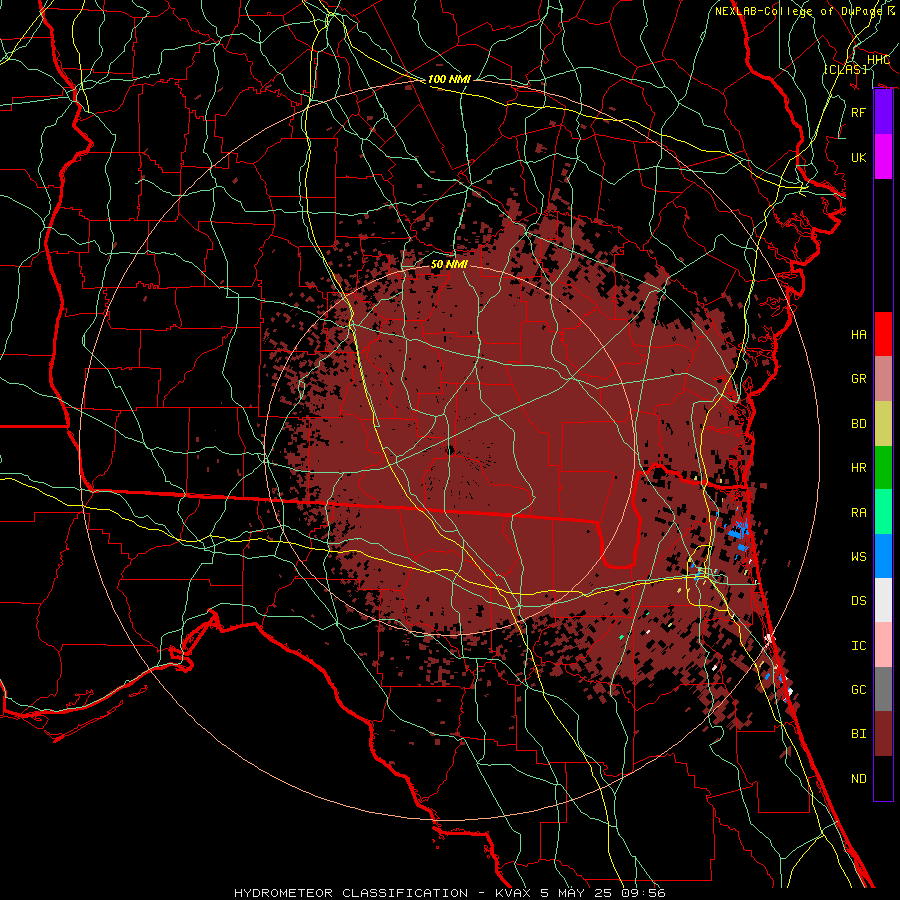
Task: Click the HYDROMETEOR CLASSIFICATION title text
Action: pos(351,893)
